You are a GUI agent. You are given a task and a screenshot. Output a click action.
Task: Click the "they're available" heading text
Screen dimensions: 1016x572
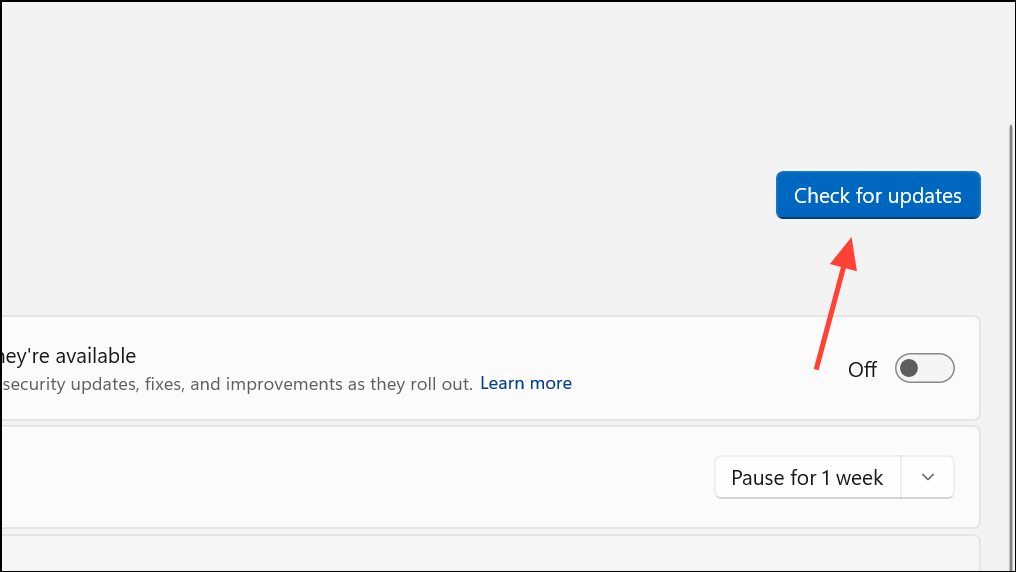pos(68,356)
